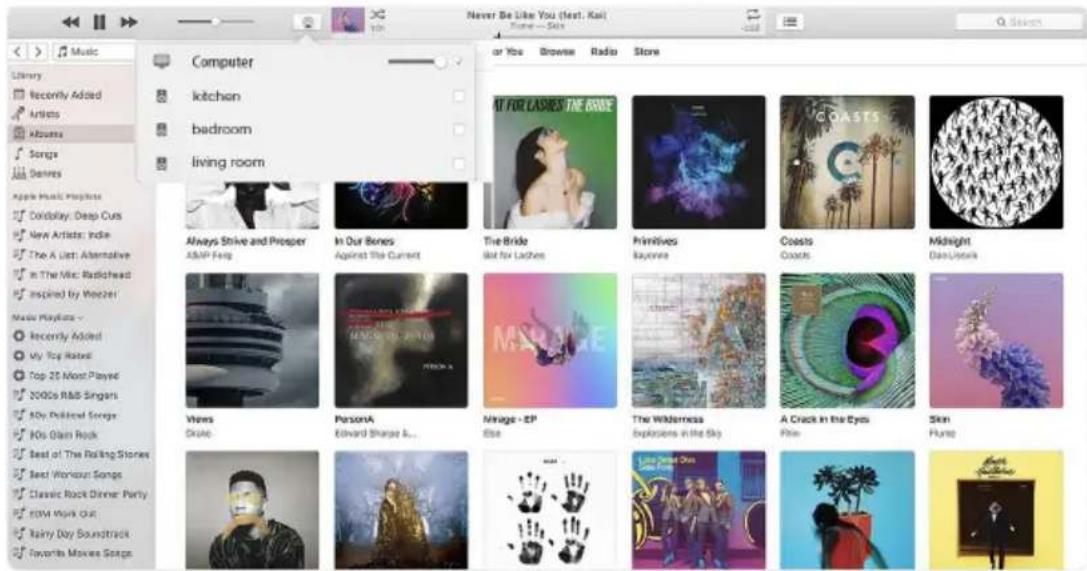Image resolution: width=1087 pixels, height=571 pixels.
Task: Open Rainy Day Soundtrack playlist
Action: [79, 534]
